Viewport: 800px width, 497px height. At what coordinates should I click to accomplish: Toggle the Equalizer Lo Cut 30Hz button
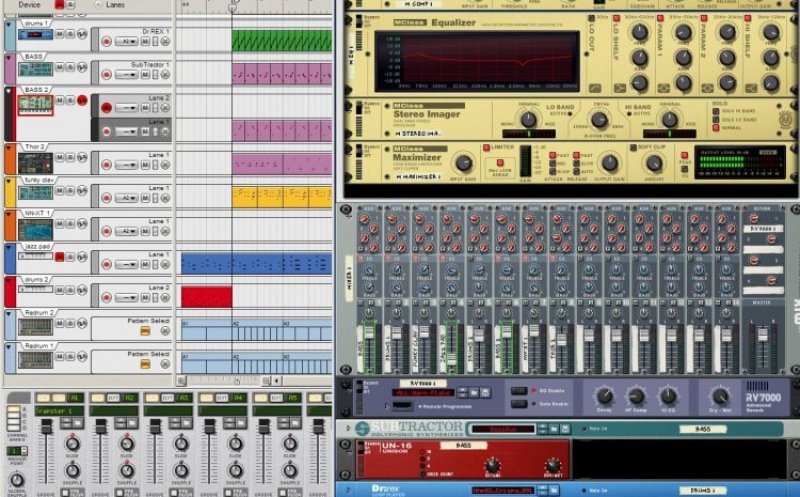click(591, 18)
